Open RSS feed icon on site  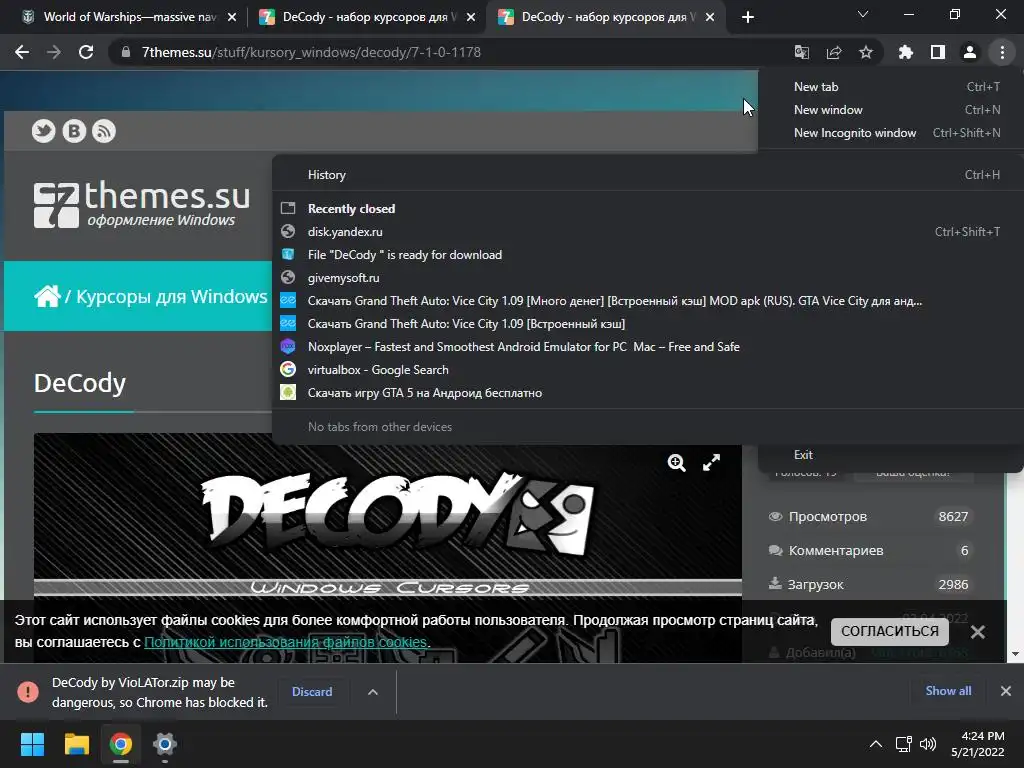[x=104, y=131]
